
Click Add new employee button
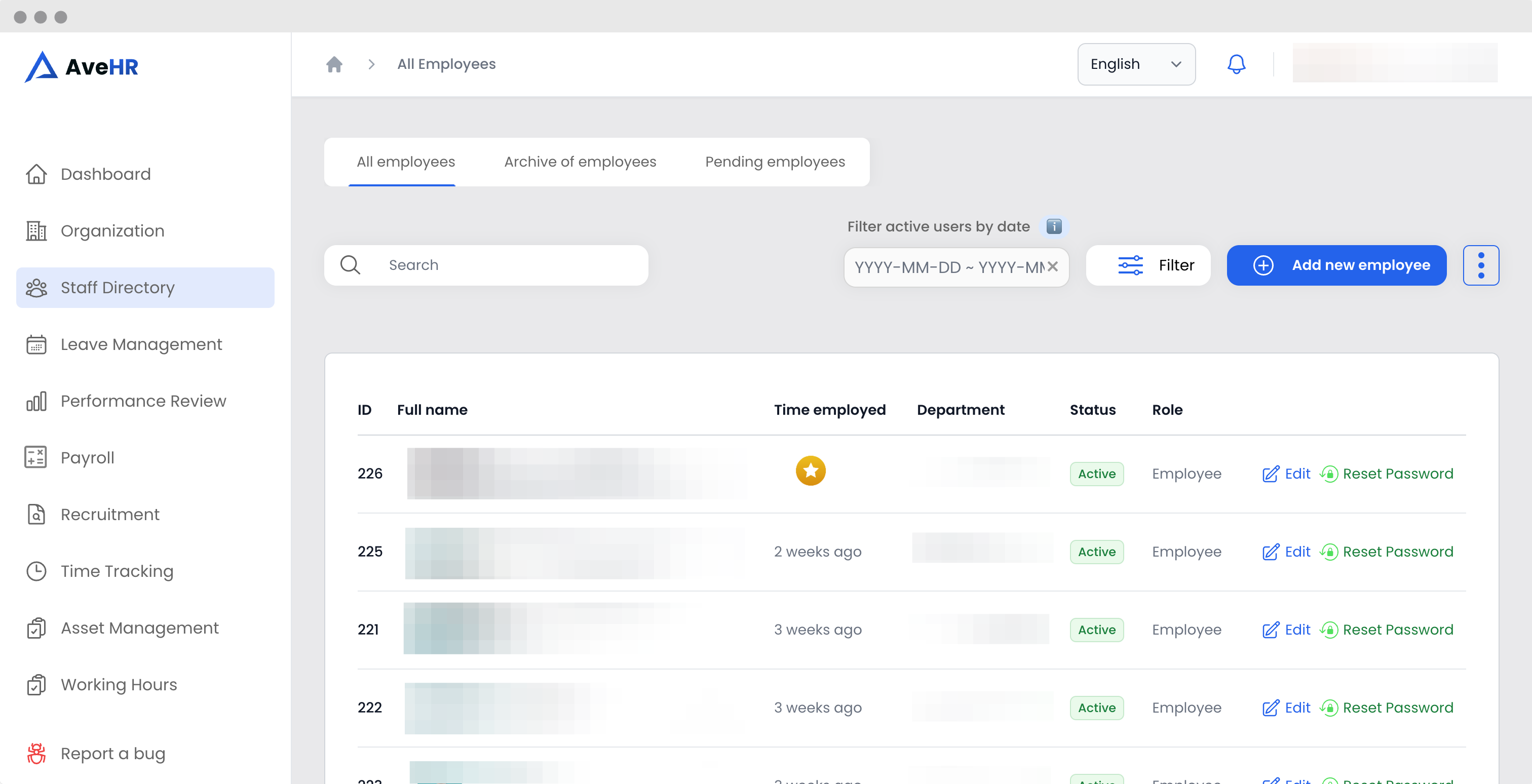(x=1336, y=265)
